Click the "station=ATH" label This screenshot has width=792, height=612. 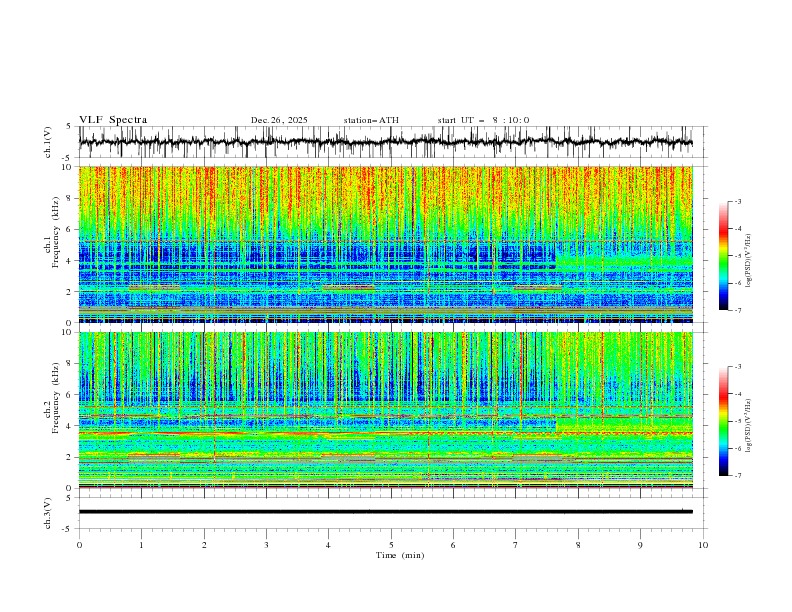point(371,120)
